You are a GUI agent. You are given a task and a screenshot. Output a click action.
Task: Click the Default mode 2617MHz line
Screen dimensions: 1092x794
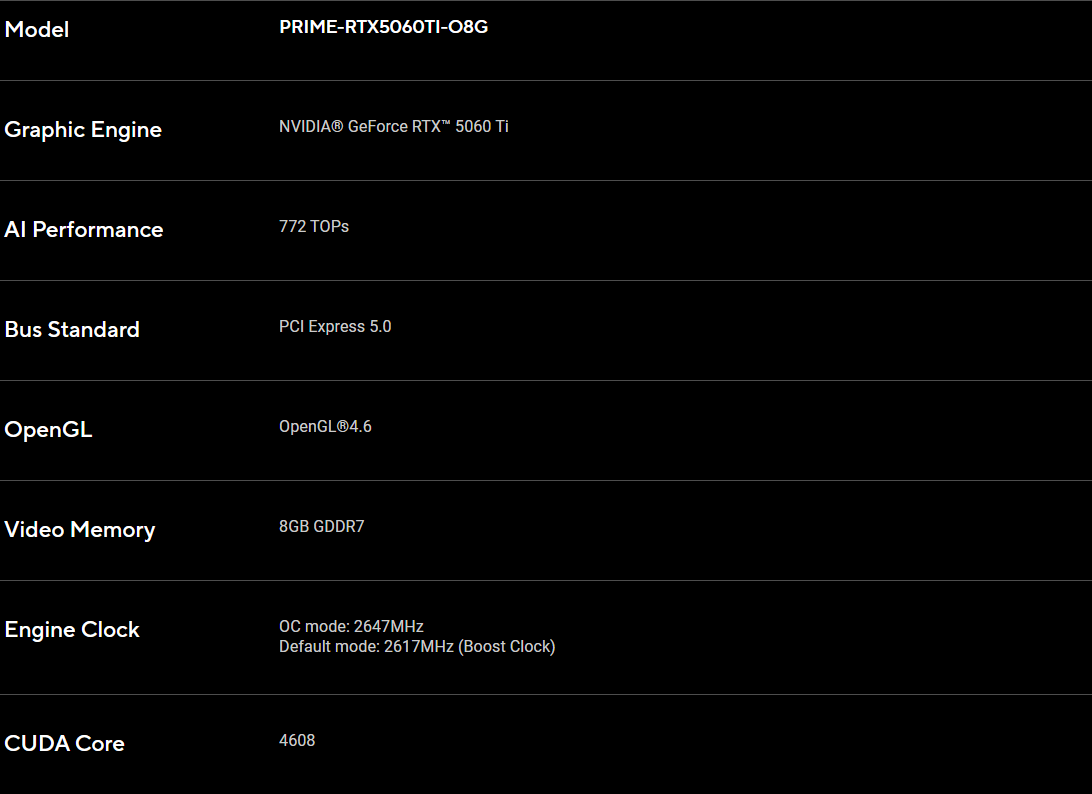click(416, 647)
